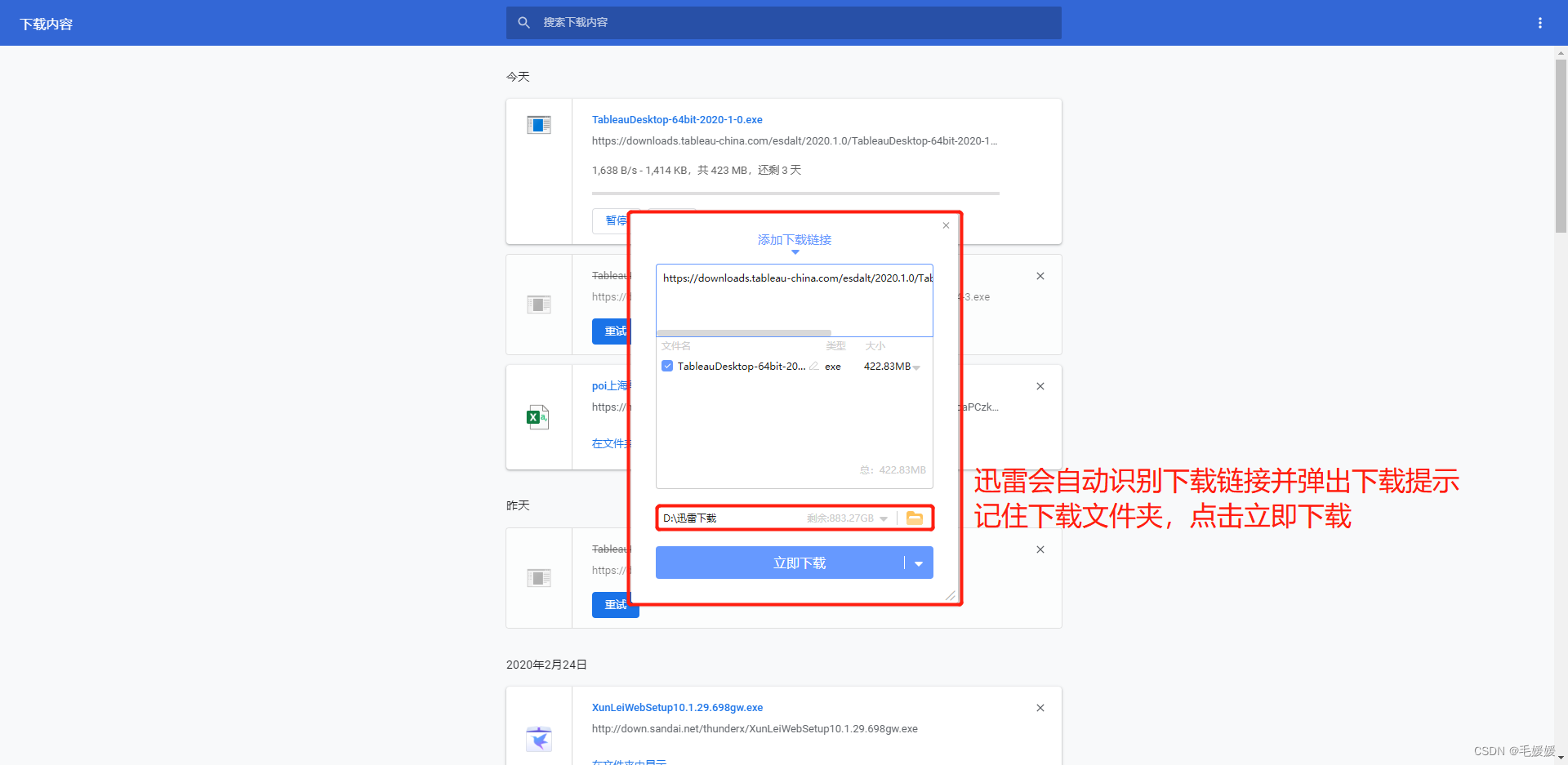Click 重试 on today's failed Tableau download

coord(610,331)
